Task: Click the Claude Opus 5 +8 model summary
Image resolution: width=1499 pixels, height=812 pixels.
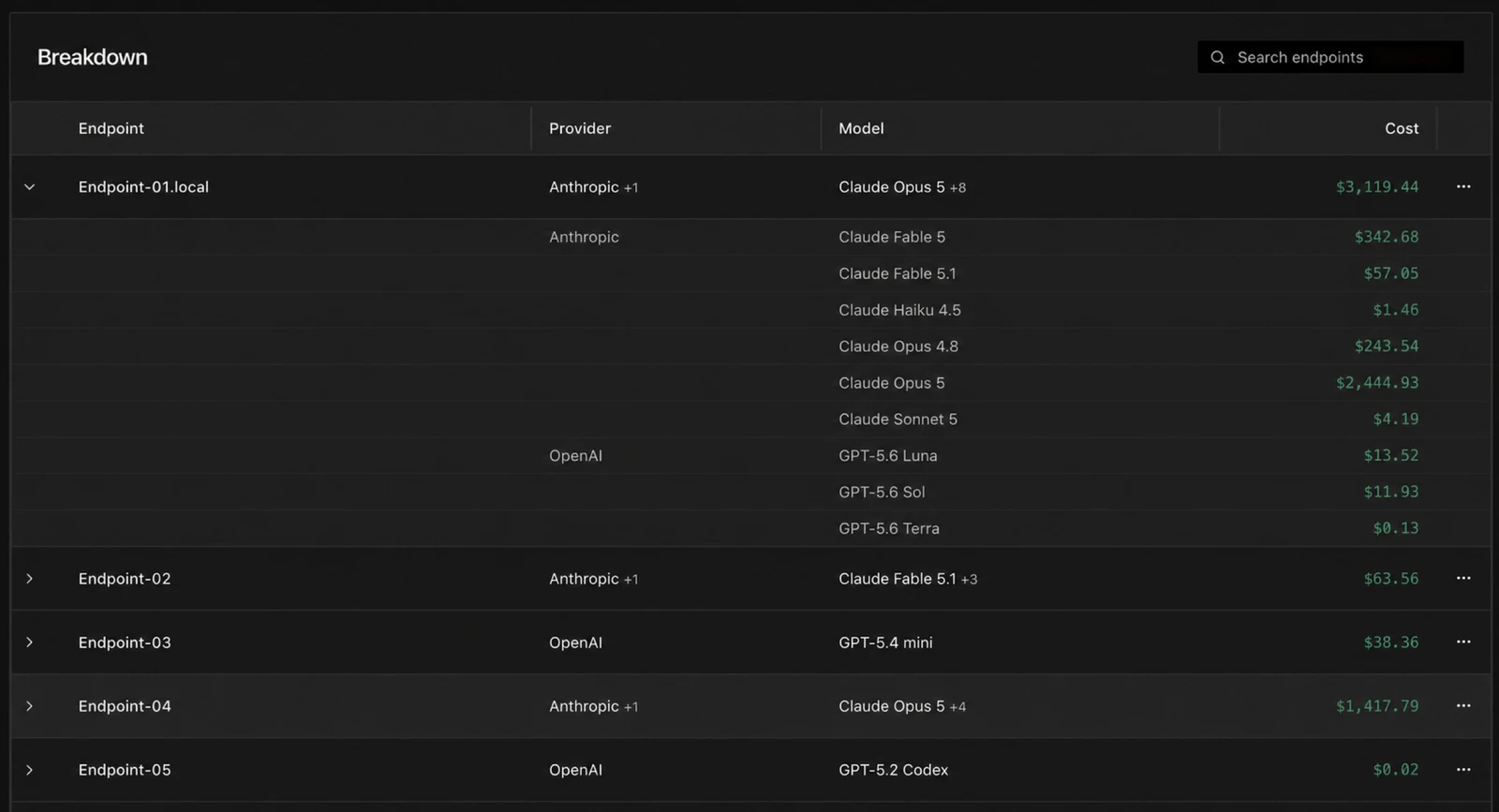Action: pos(902,187)
